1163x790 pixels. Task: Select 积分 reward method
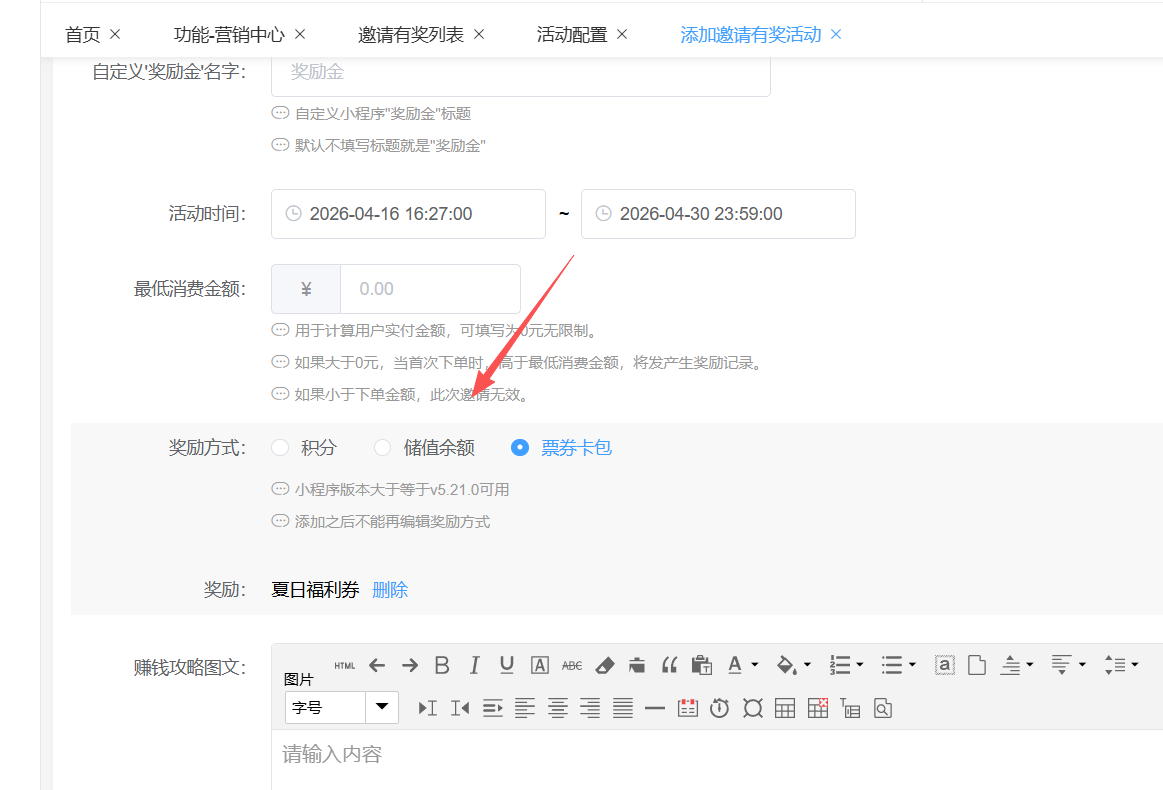[280, 448]
